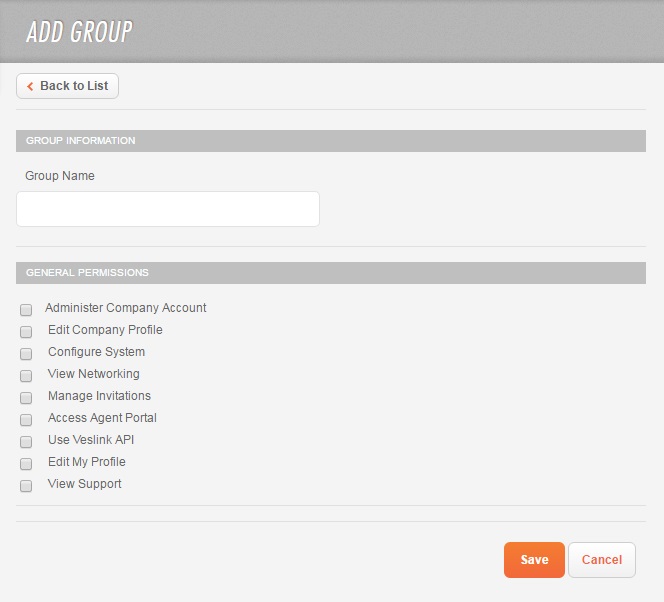Enable the Manage Invitations permission checkbox
Viewport: 664px width, 602px height.
pos(26,398)
